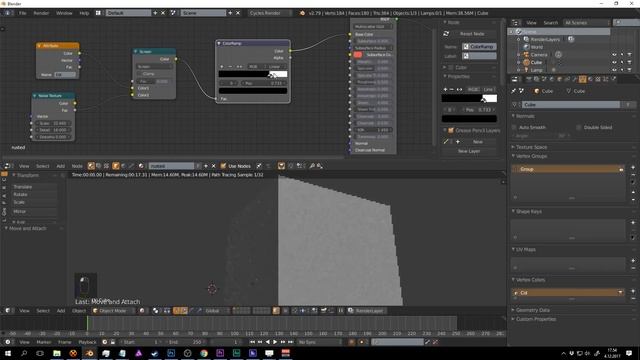Click New Layer grease pencil button
The width and height of the screenshot is (640, 360).
(469, 151)
